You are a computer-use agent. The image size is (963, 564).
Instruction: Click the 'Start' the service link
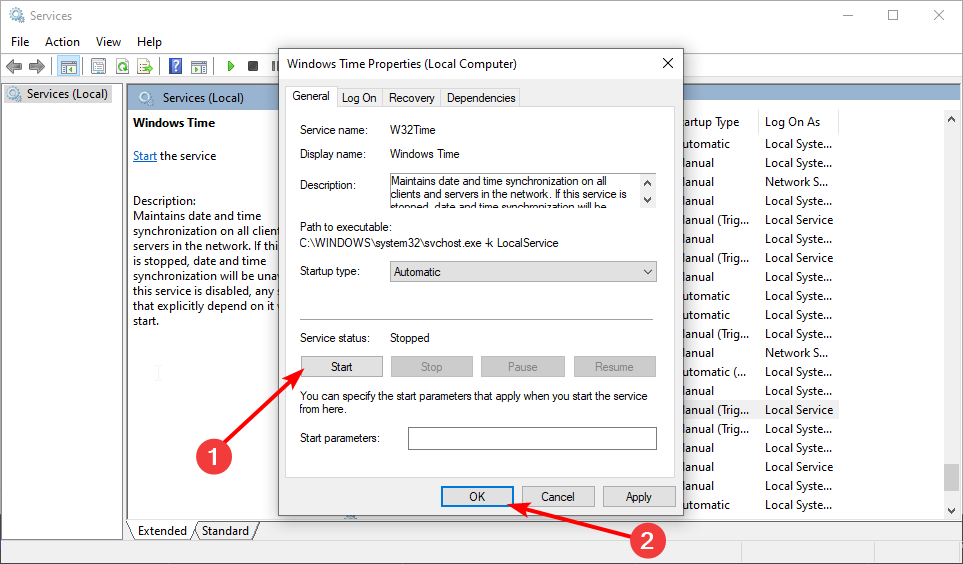[145, 155]
